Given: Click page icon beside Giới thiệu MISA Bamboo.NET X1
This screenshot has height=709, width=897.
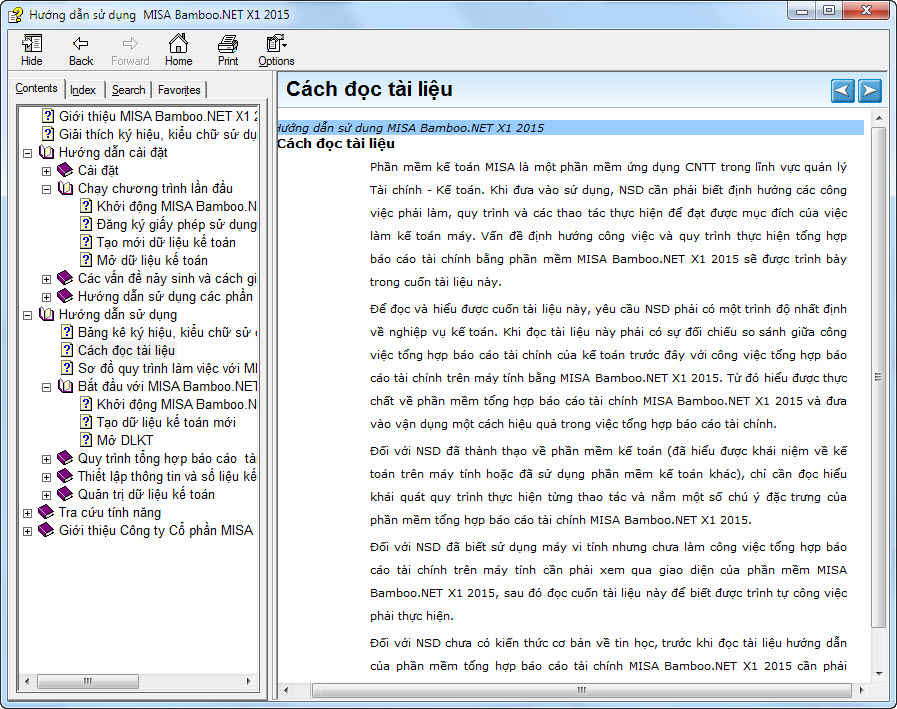Looking at the screenshot, I should point(48,116).
